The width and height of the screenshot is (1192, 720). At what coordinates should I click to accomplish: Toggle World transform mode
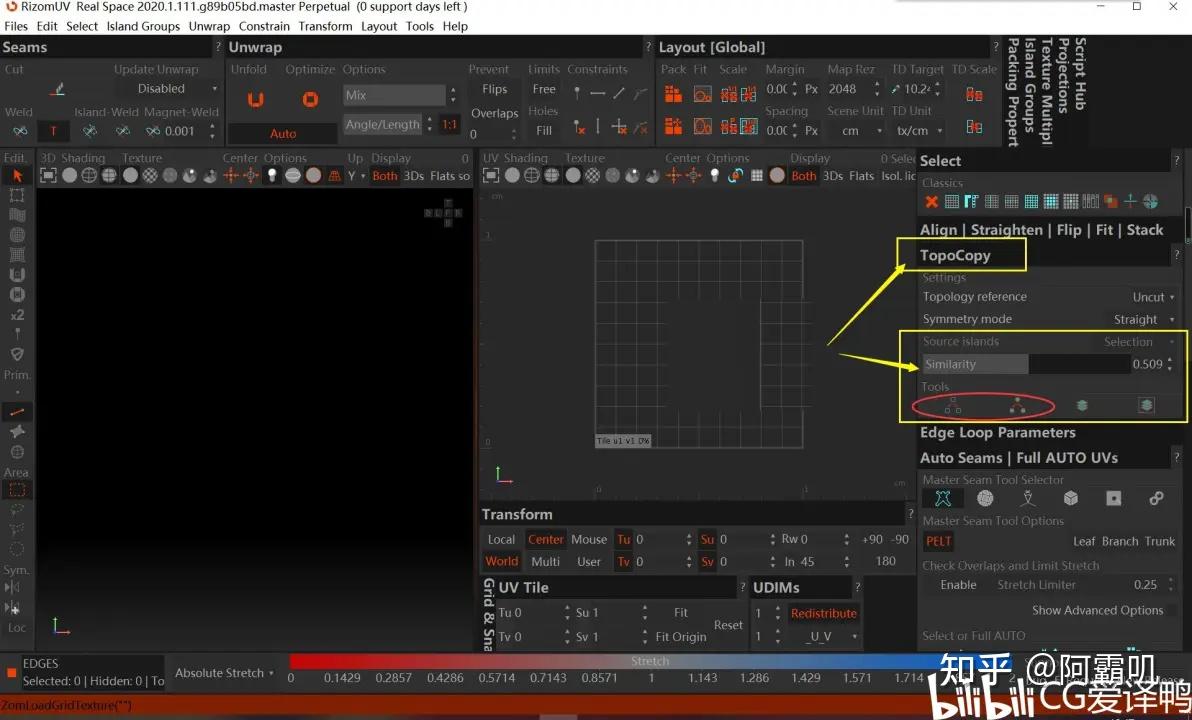coord(502,561)
